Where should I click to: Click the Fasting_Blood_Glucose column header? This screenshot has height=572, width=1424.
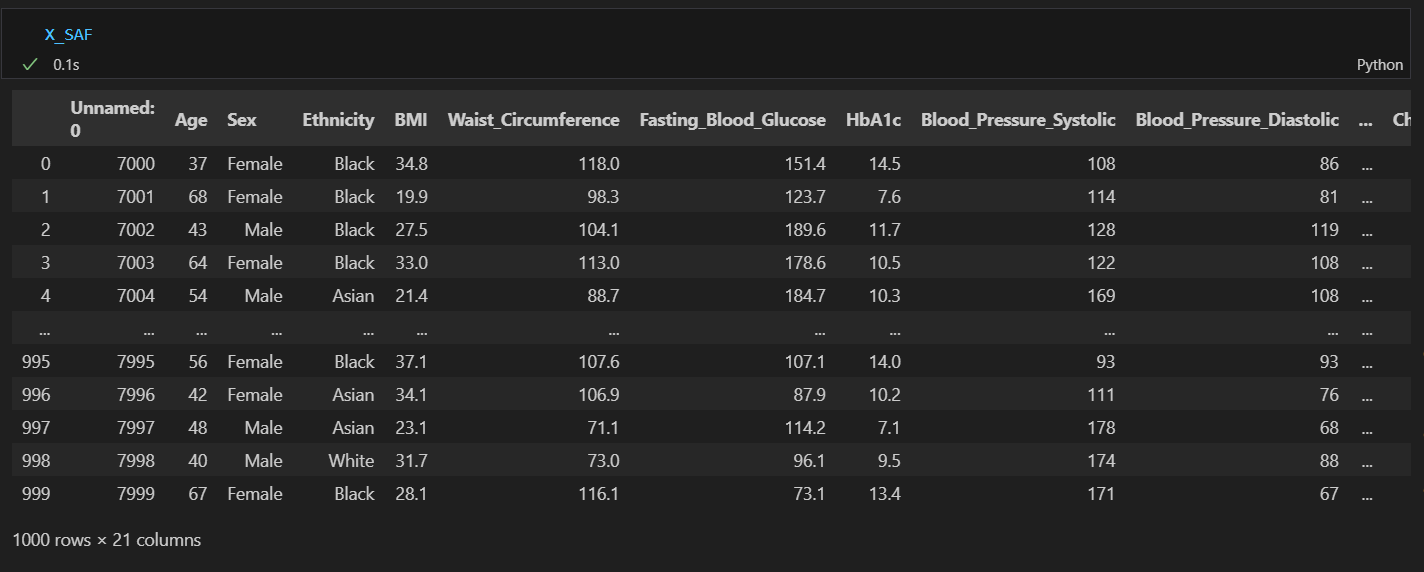point(733,120)
